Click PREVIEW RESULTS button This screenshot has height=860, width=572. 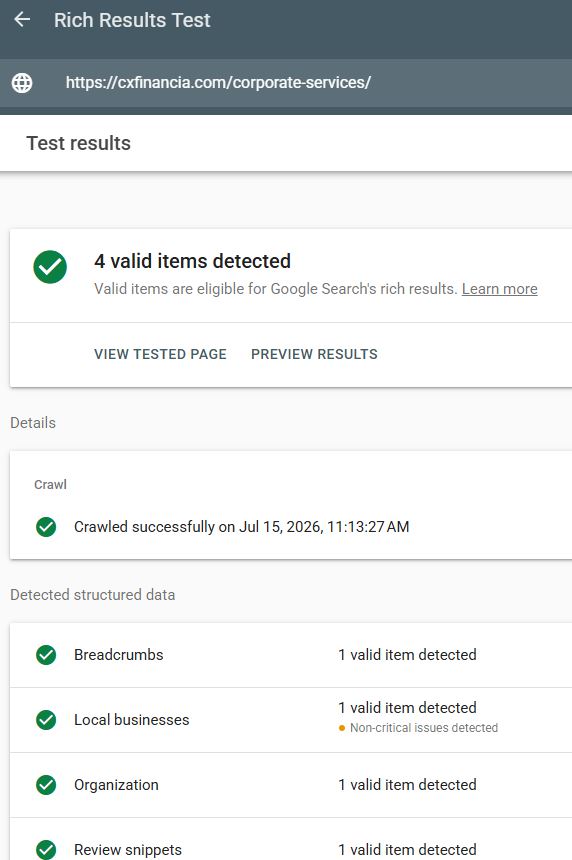tap(314, 354)
